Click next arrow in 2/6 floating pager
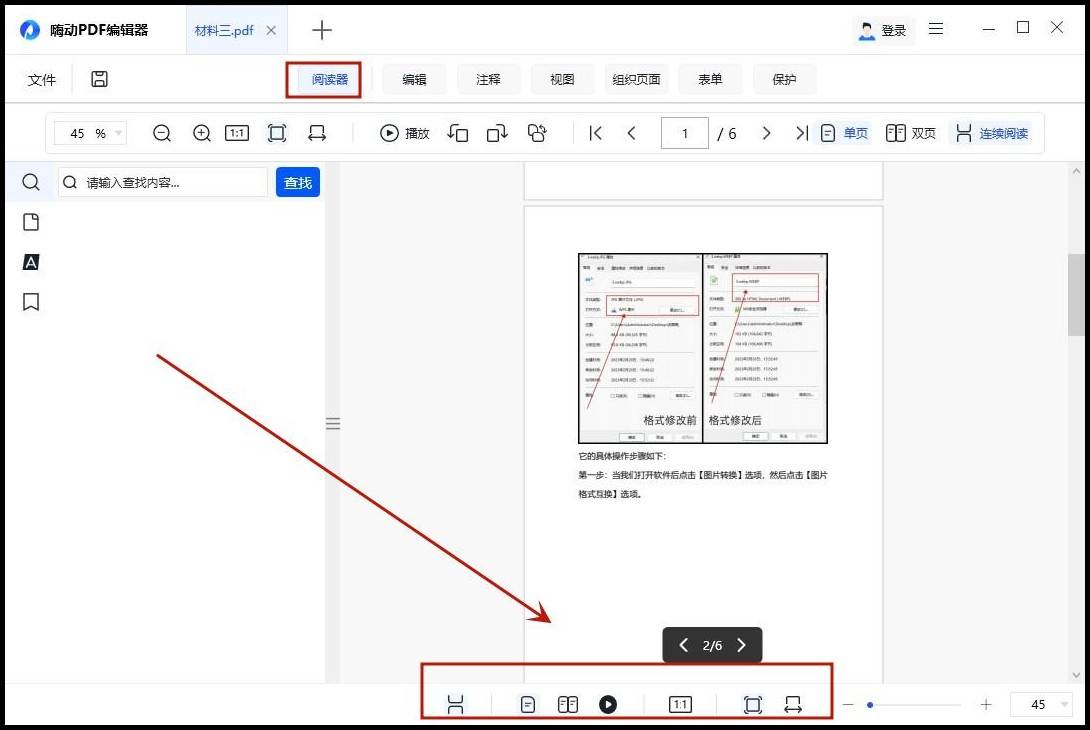This screenshot has height=730, width=1090. 741,645
